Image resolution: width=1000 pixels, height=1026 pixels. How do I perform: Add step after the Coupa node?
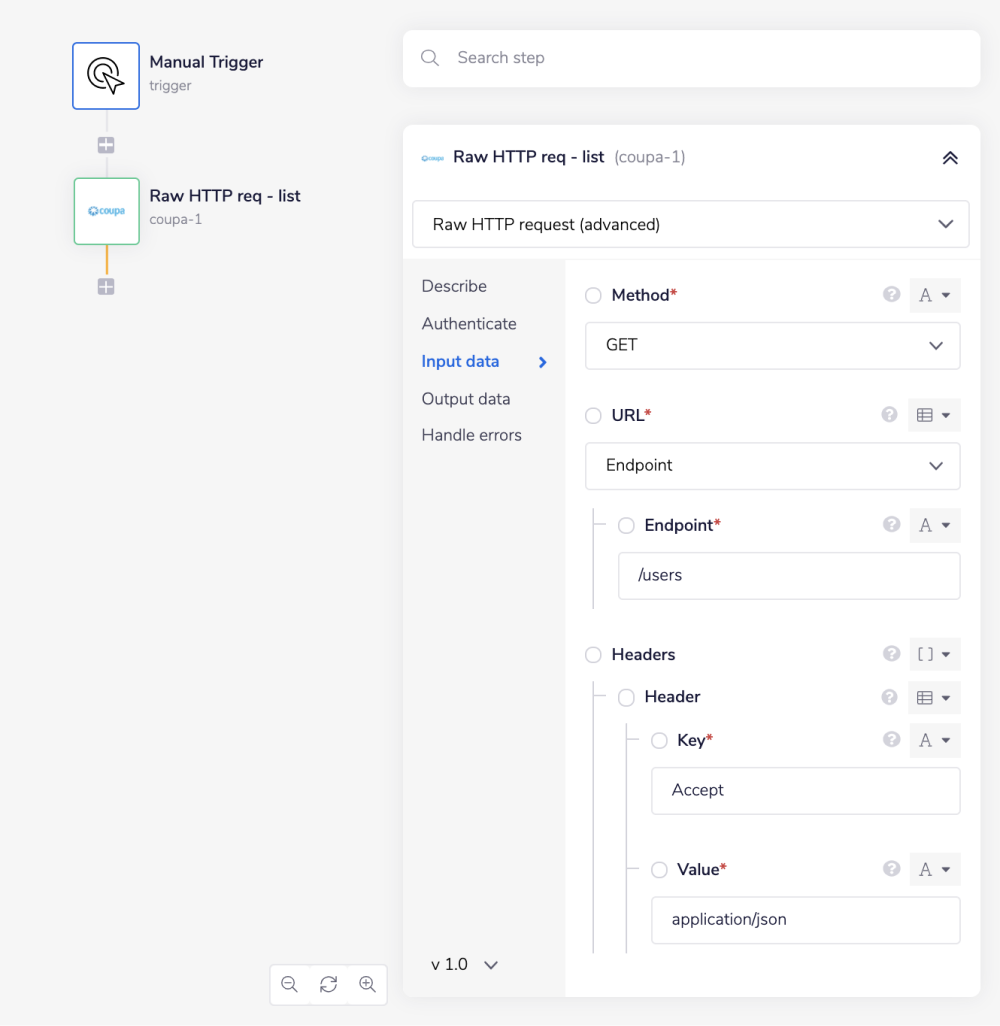pyautogui.click(x=106, y=287)
